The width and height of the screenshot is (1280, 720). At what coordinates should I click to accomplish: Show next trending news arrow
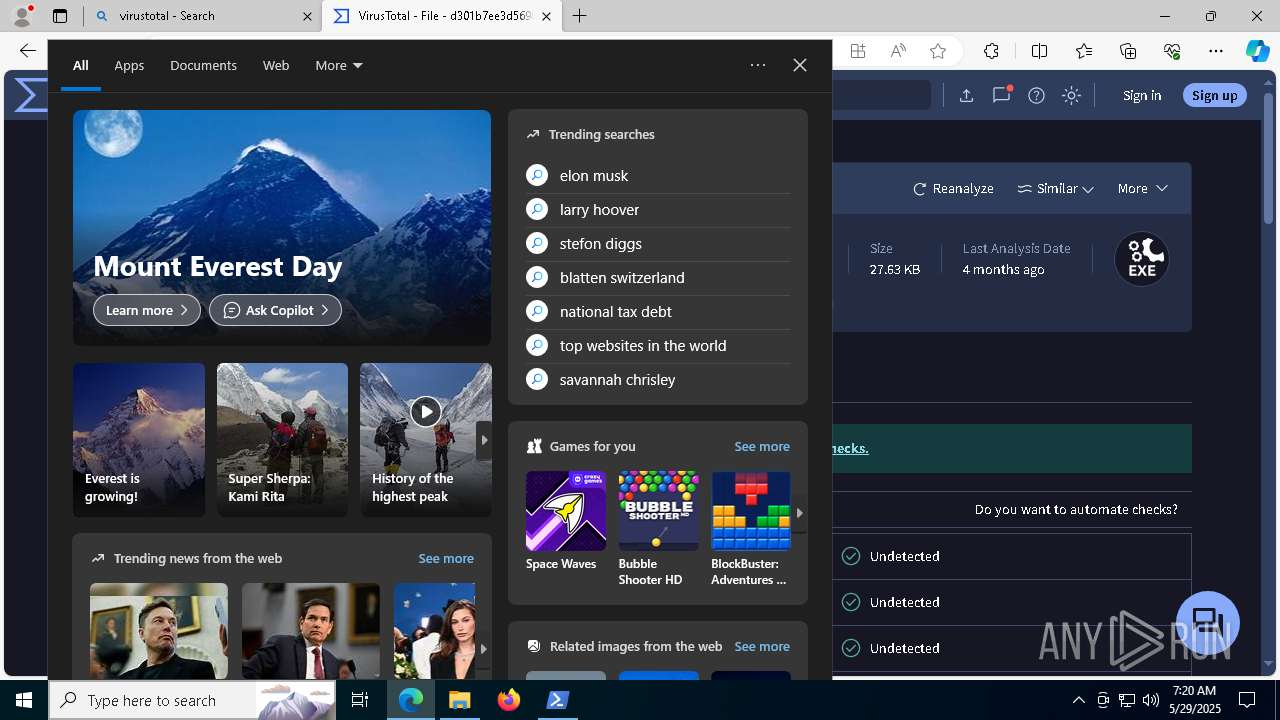[x=484, y=648]
